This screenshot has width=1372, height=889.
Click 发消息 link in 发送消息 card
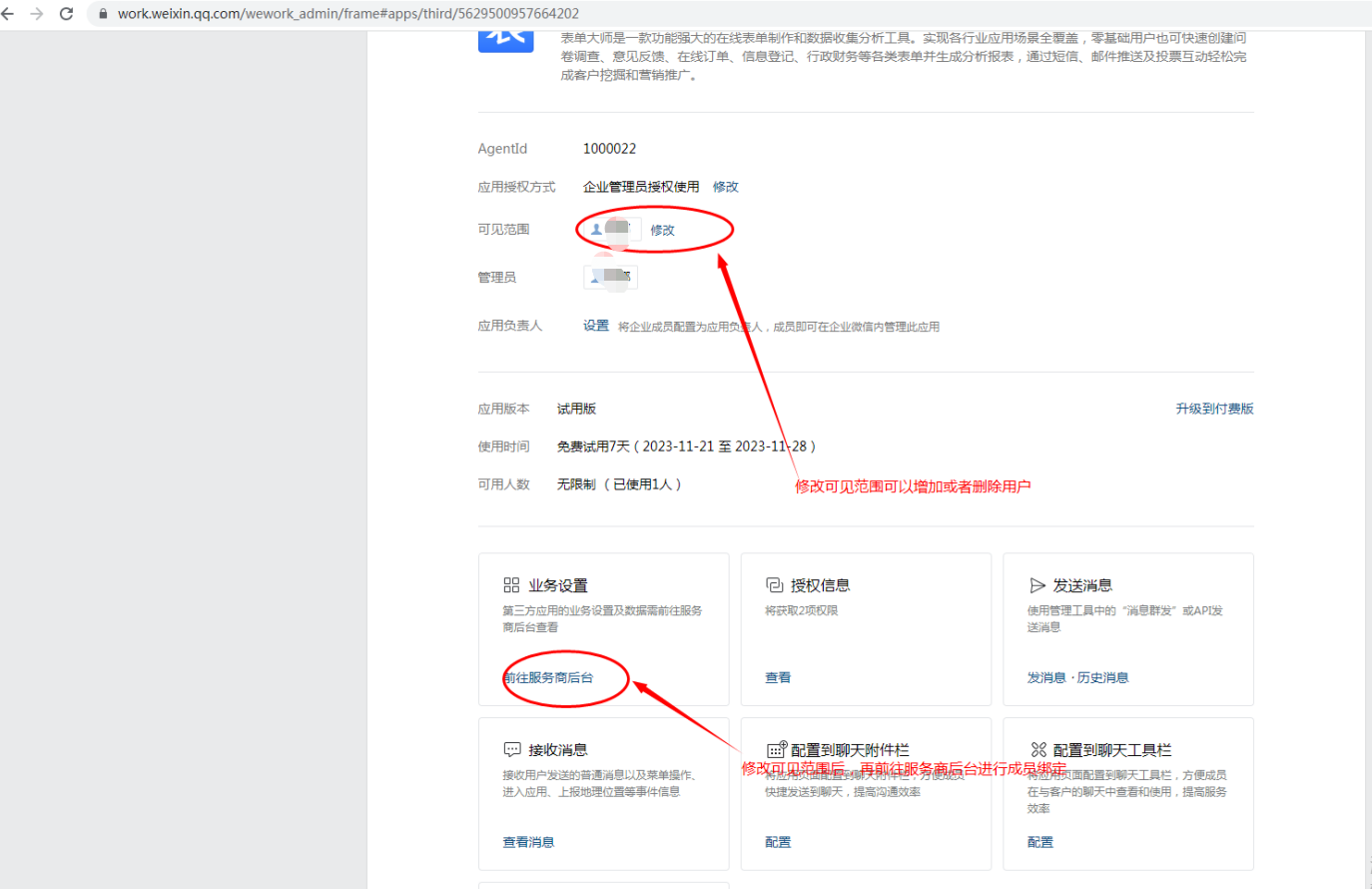1045,677
